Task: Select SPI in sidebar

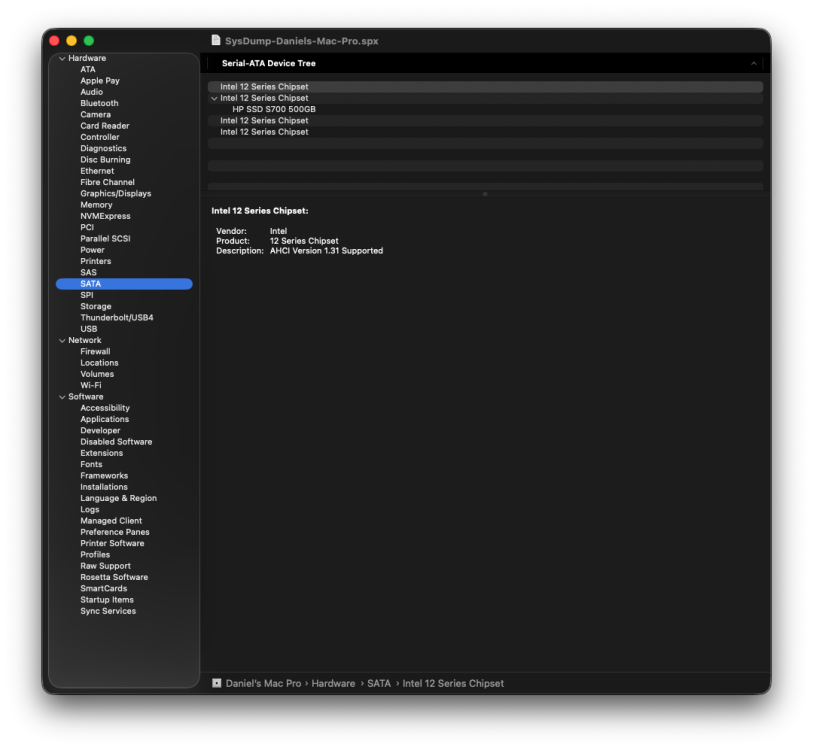Action: tap(87, 295)
